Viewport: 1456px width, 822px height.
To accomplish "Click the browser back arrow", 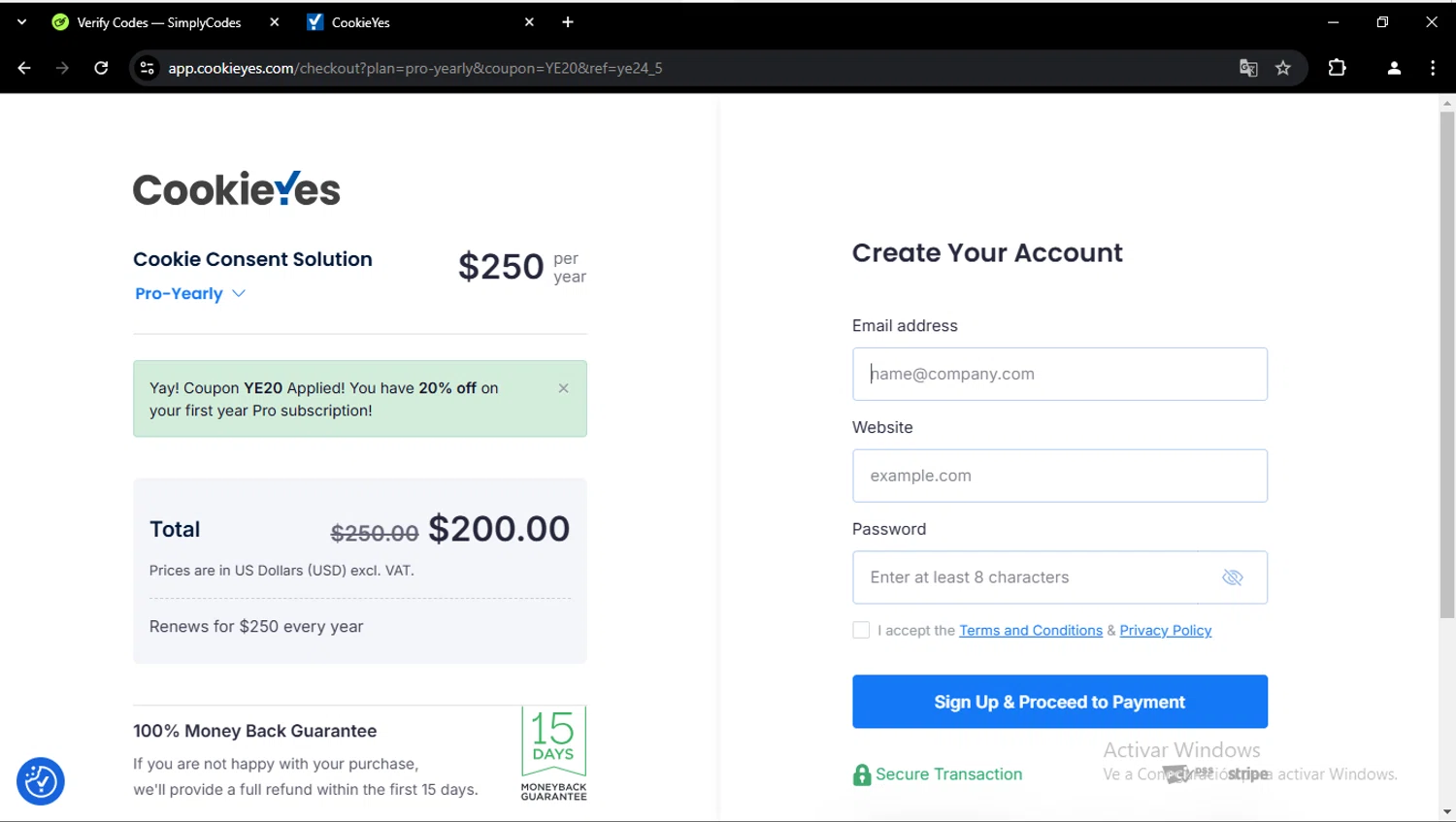I will coord(24,68).
